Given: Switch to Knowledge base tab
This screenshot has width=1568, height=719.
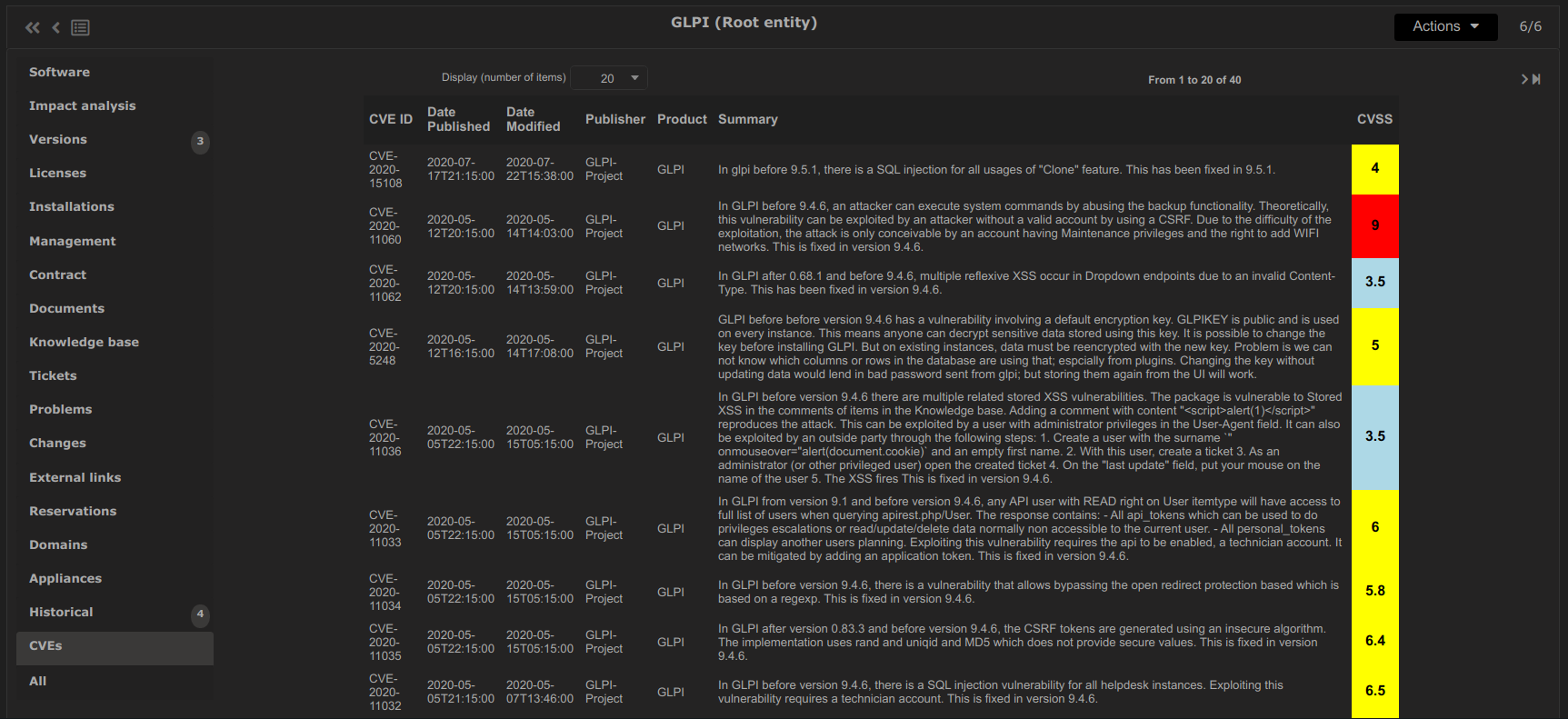Looking at the screenshot, I should (x=84, y=342).
